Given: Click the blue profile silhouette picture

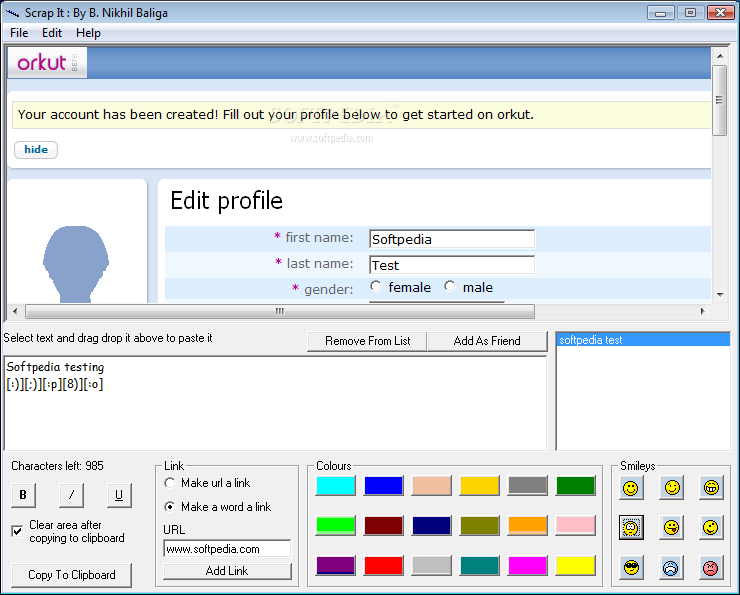Looking at the screenshot, I should [x=76, y=263].
